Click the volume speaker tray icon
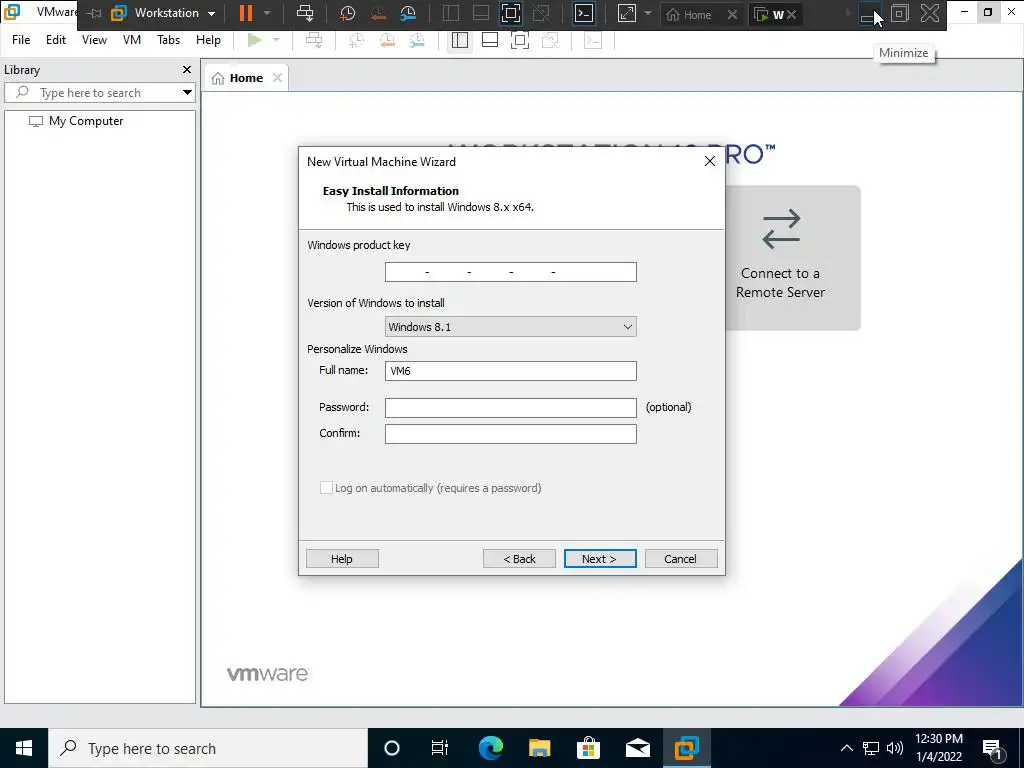The height and width of the screenshot is (768, 1024). (x=895, y=748)
